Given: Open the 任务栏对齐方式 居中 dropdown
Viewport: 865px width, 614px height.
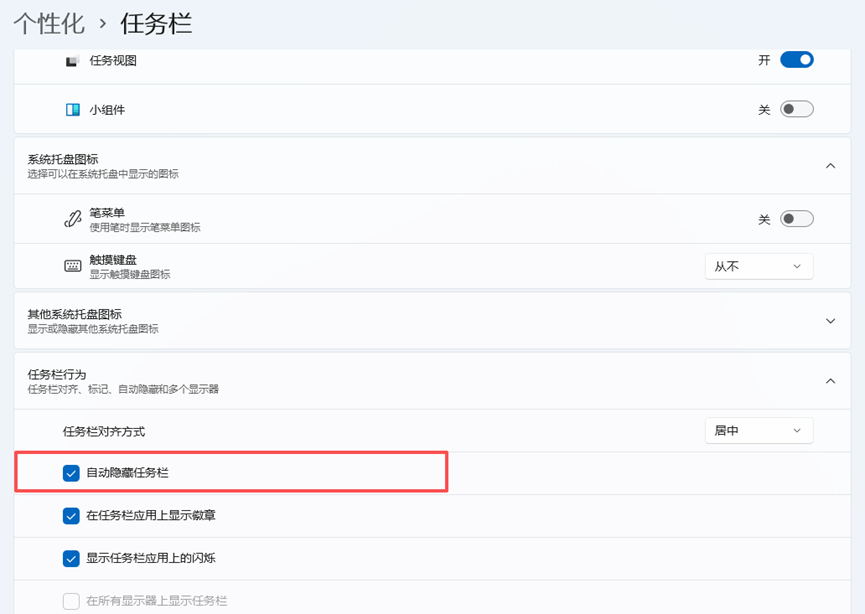Looking at the screenshot, I should click(x=758, y=430).
